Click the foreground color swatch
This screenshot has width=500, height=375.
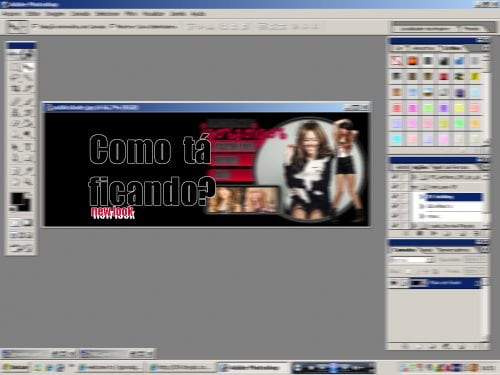16,199
